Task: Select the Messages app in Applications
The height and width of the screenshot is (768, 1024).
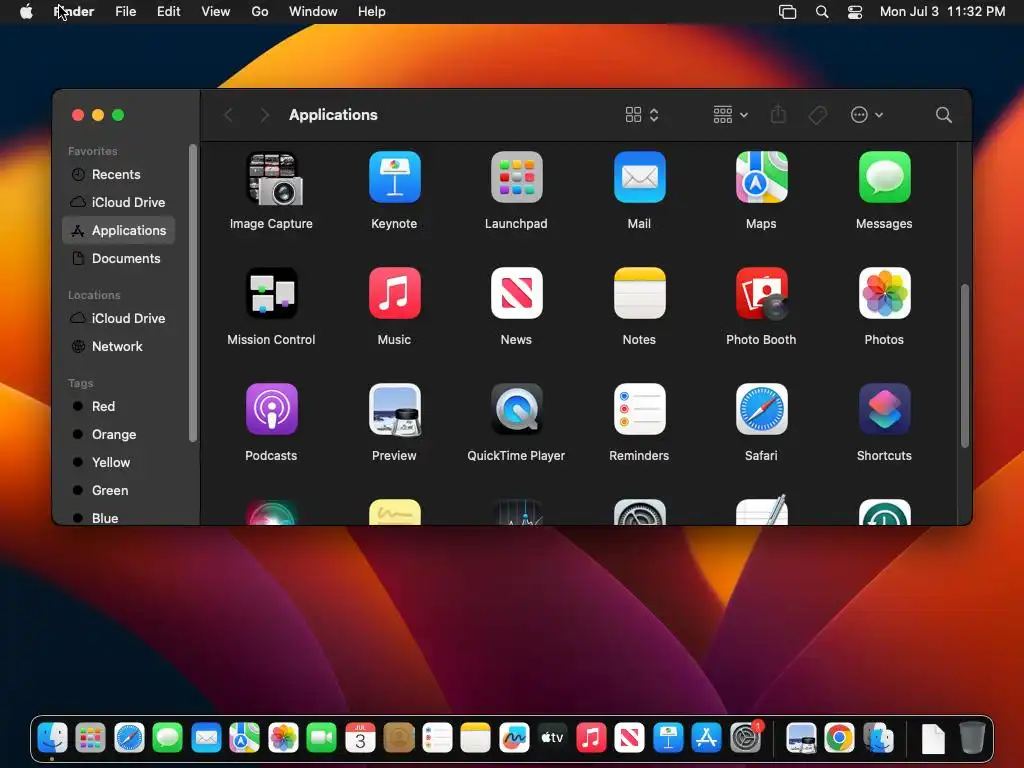Action: coord(884,178)
